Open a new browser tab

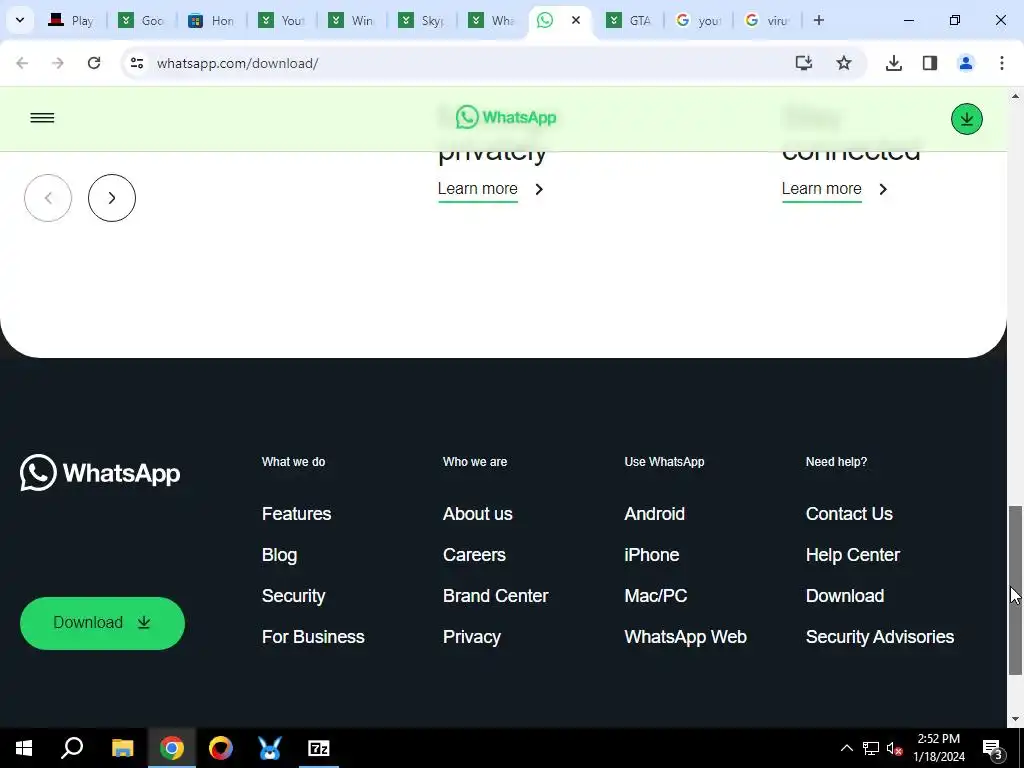point(818,20)
